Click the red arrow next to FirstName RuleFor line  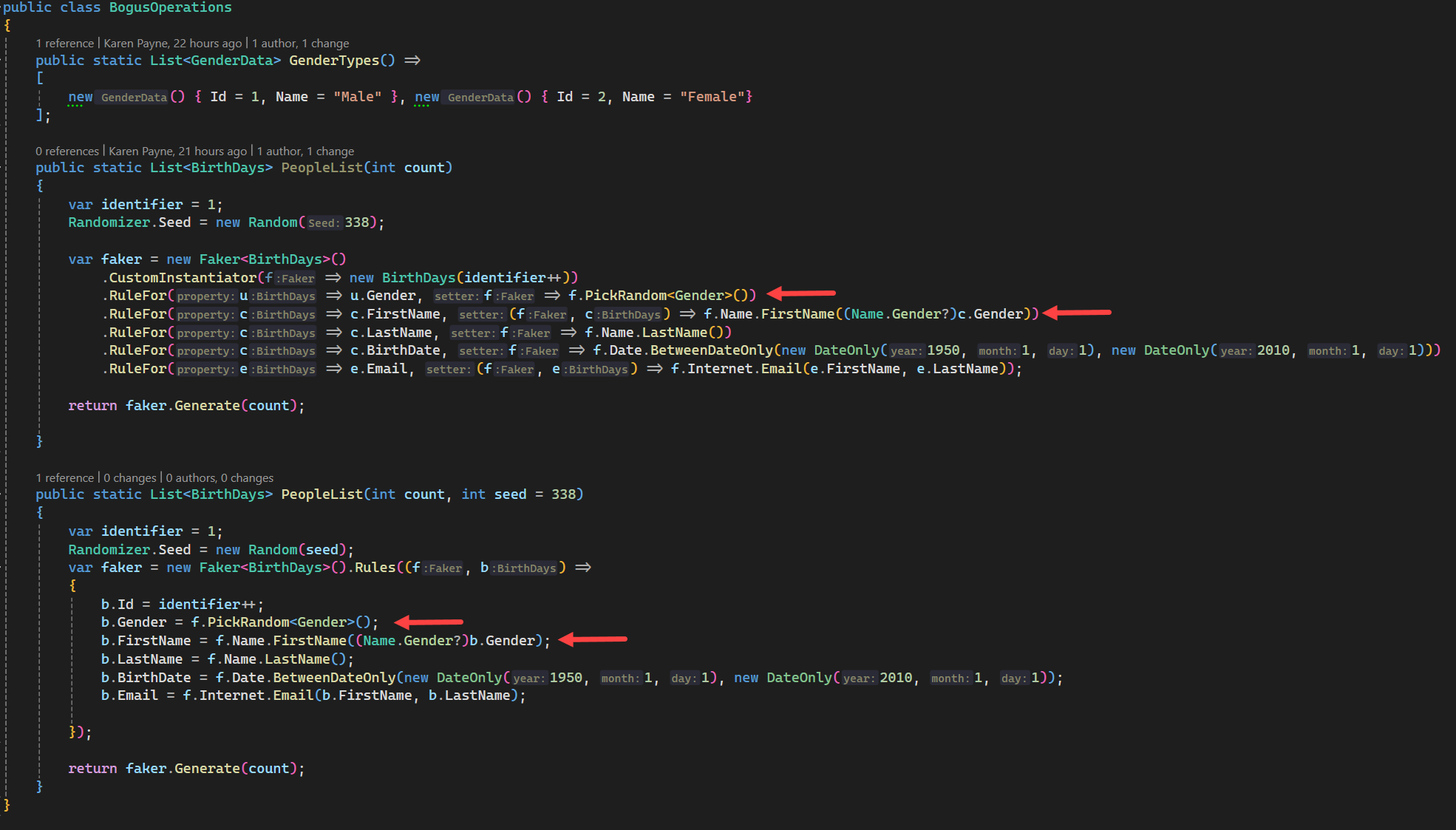(x=1076, y=313)
